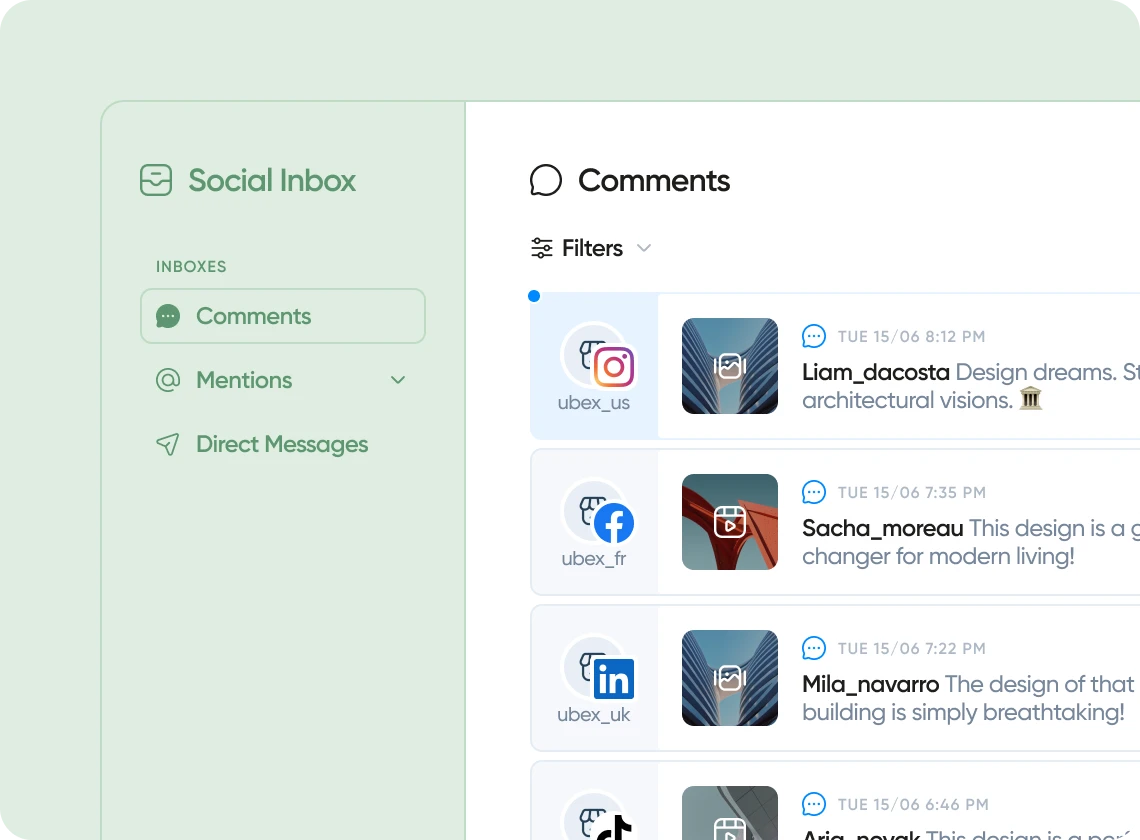The image size is (1140, 840).
Task: Select the ubex_uk account label
Action: click(593, 715)
